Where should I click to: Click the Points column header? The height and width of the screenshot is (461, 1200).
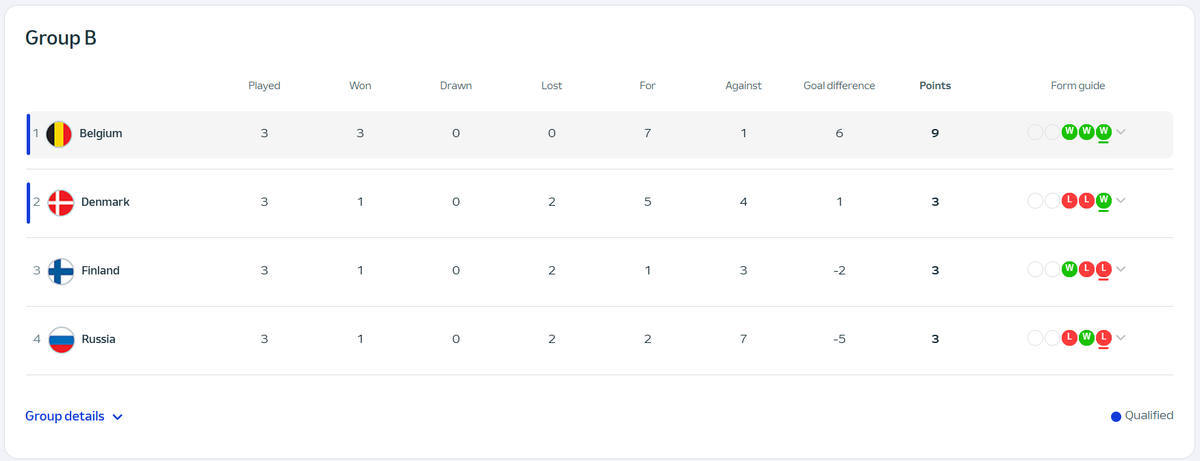click(x=935, y=86)
